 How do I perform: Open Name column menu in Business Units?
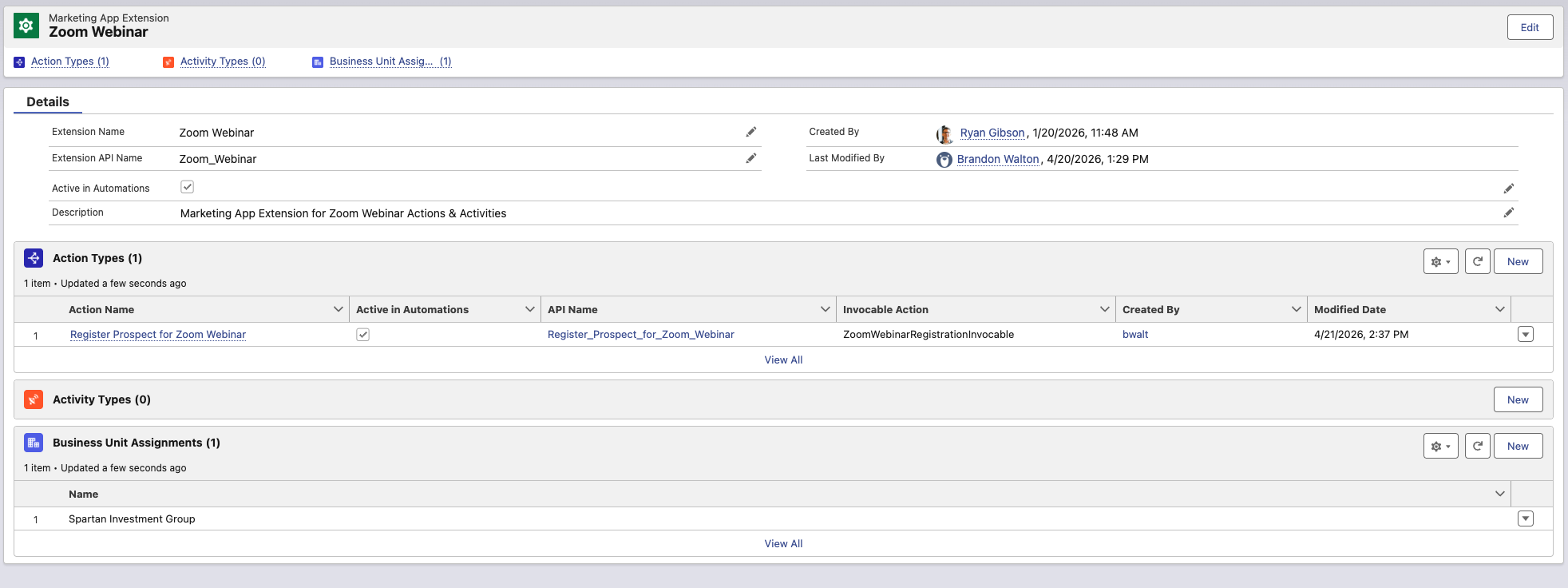coord(1499,494)
